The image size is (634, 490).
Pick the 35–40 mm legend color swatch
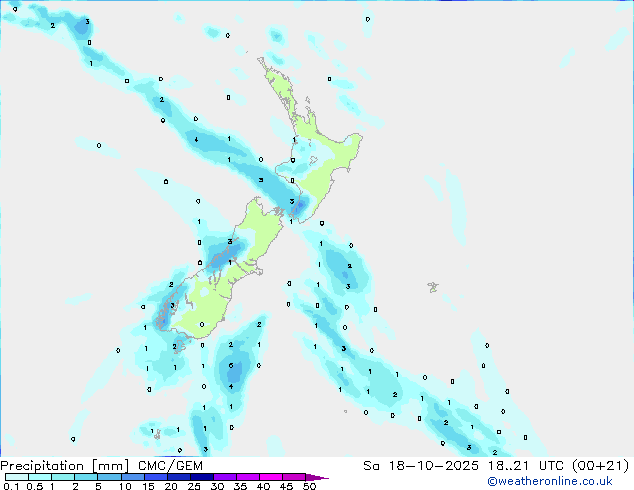(x=248, y=477)
